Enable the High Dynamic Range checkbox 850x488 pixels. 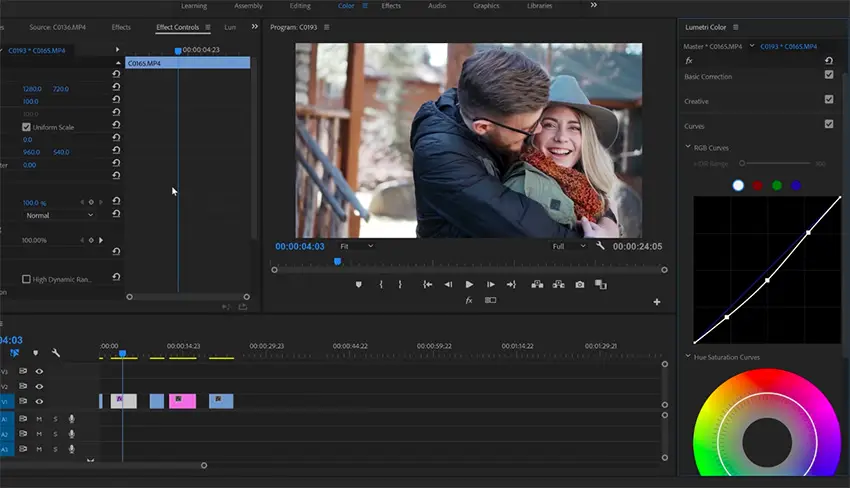click(26, 279)
